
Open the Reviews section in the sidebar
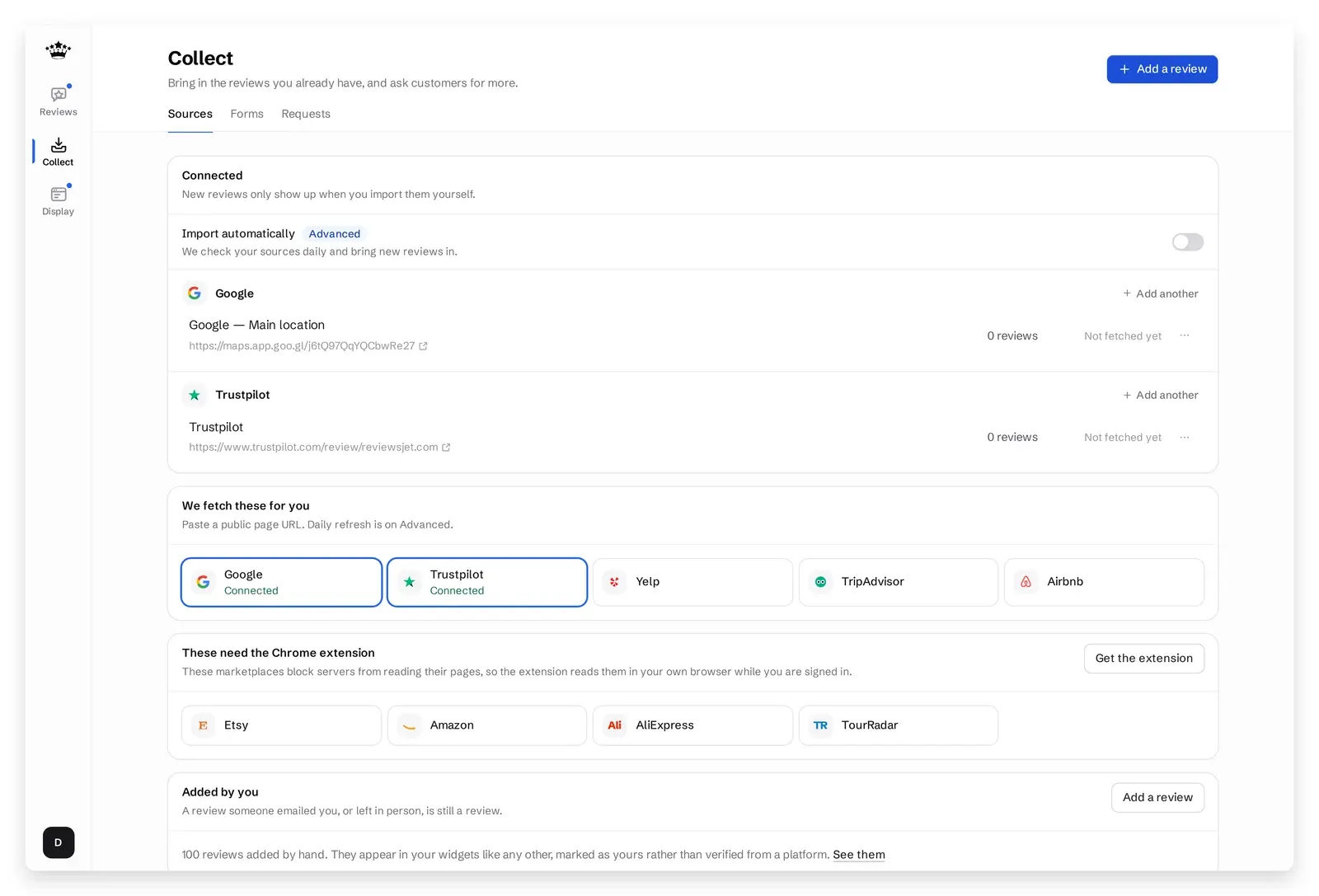pyautogui.click(x=58, y=101)
